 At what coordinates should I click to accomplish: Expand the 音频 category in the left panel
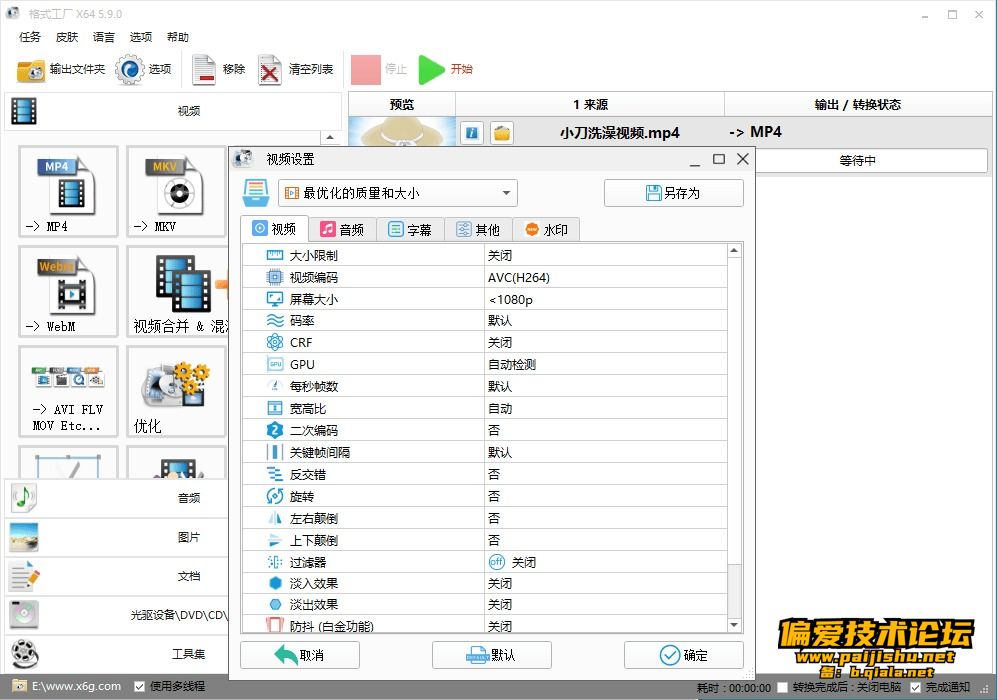pyautogui.click(x=116, y=498)
